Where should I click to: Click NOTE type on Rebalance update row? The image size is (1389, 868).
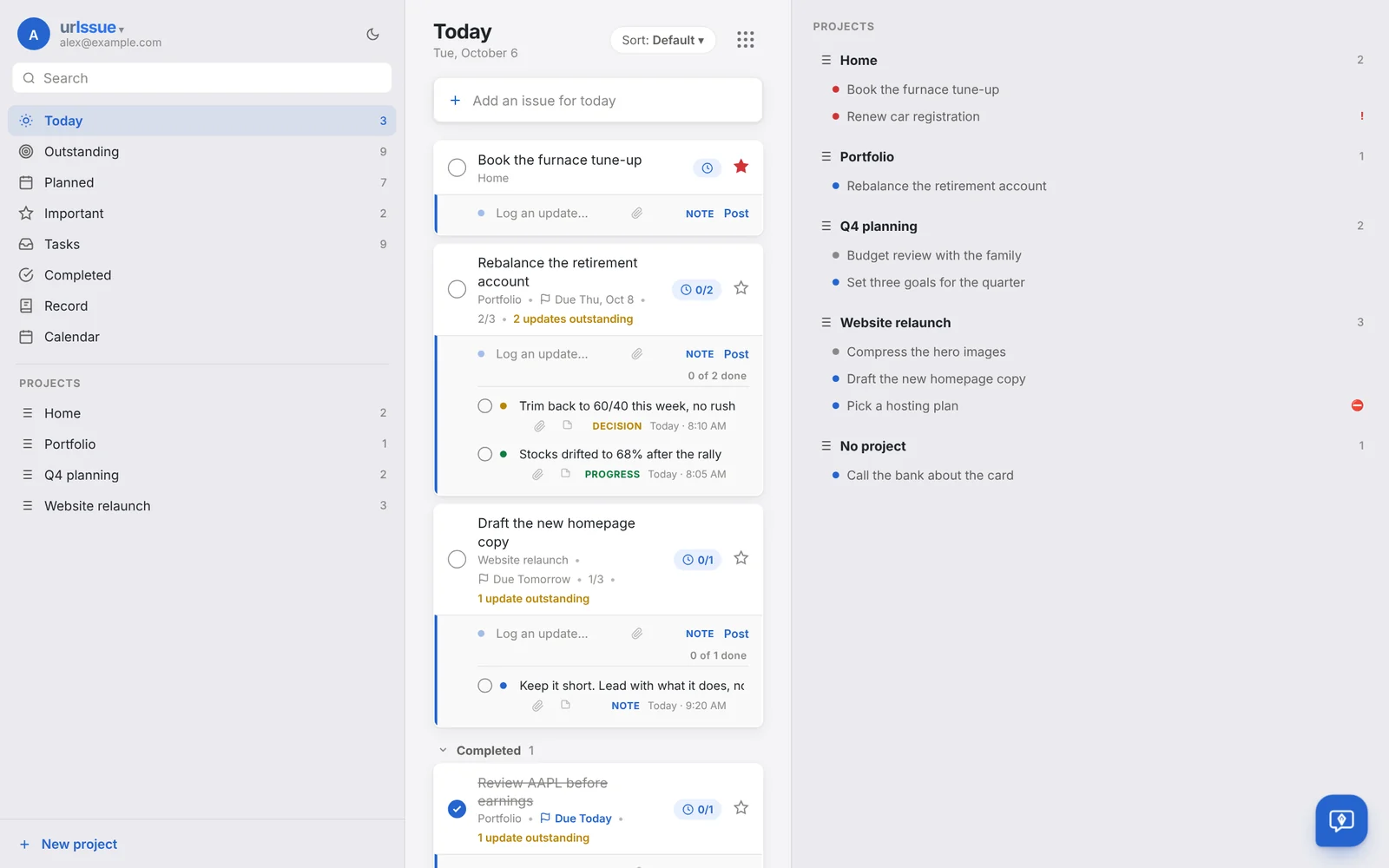(700, 354)
